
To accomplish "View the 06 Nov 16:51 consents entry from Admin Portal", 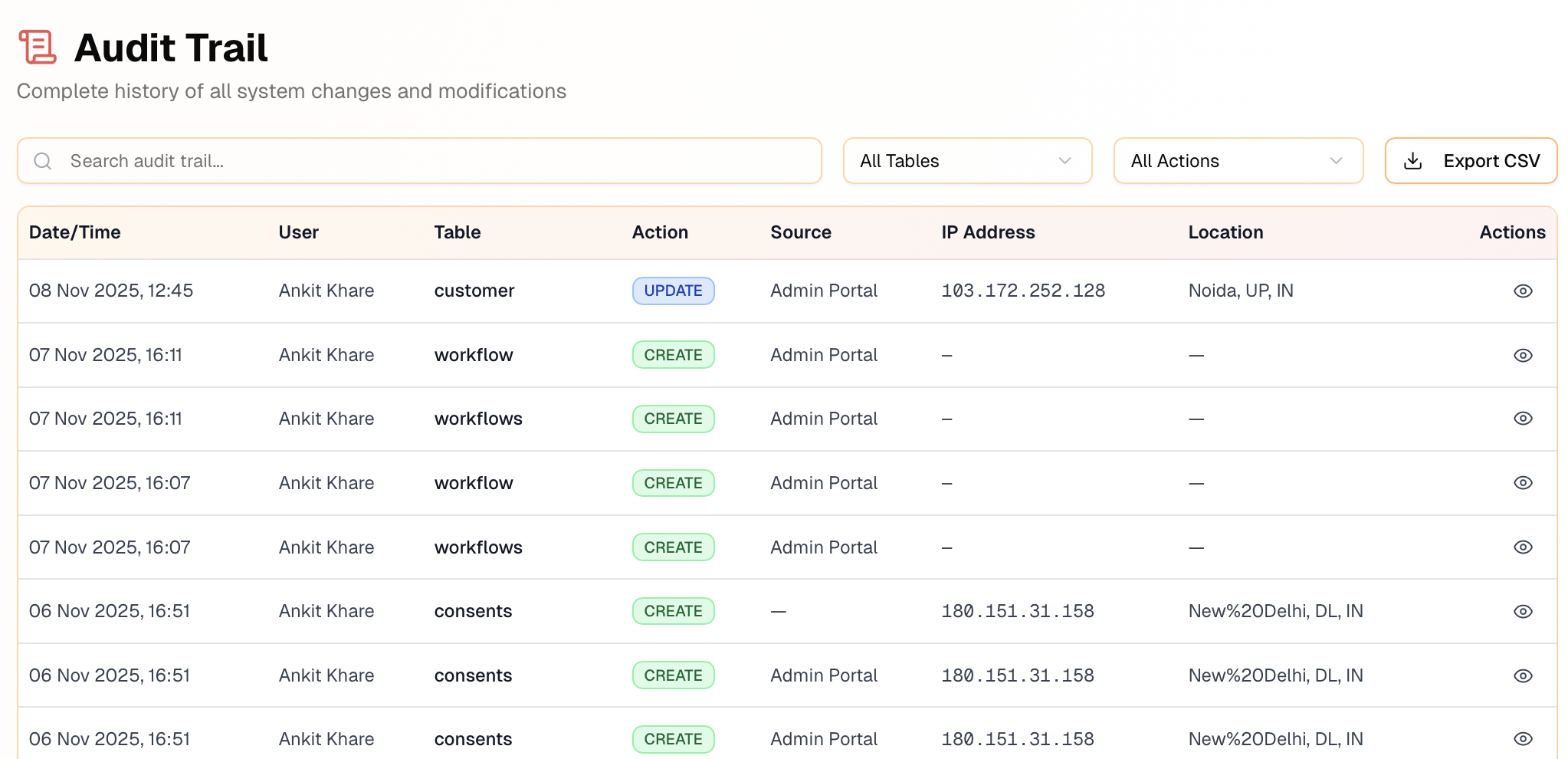I will pyautogui.click(x=1523, y=675).
